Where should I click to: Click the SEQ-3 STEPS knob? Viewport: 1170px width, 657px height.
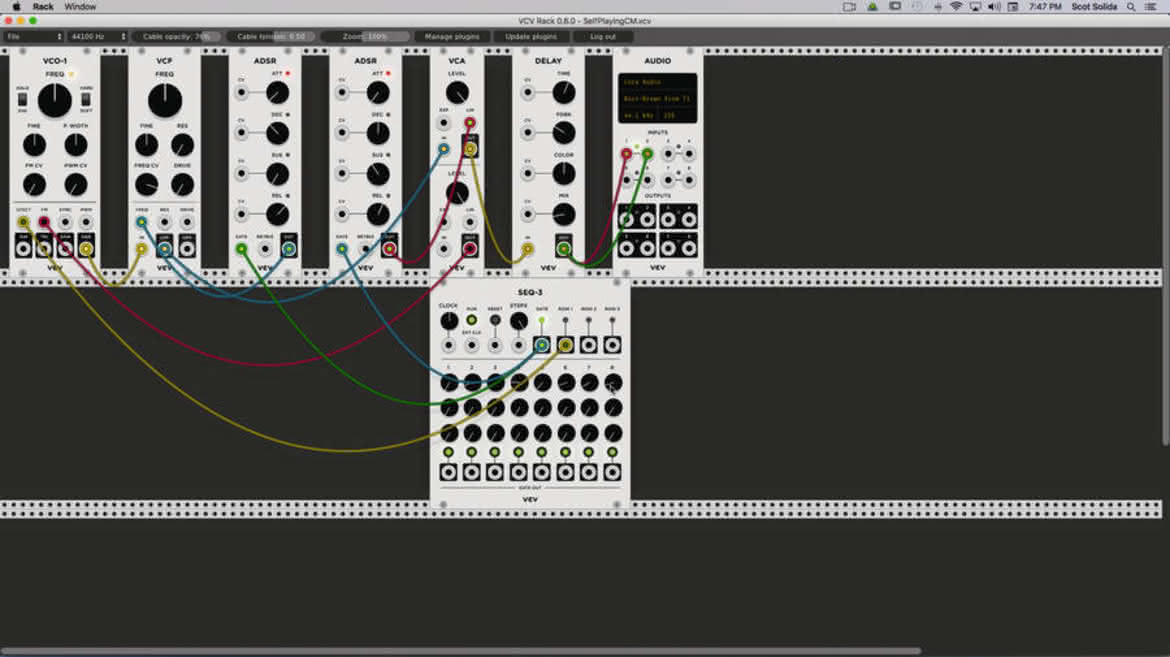[x=519, y=321]
